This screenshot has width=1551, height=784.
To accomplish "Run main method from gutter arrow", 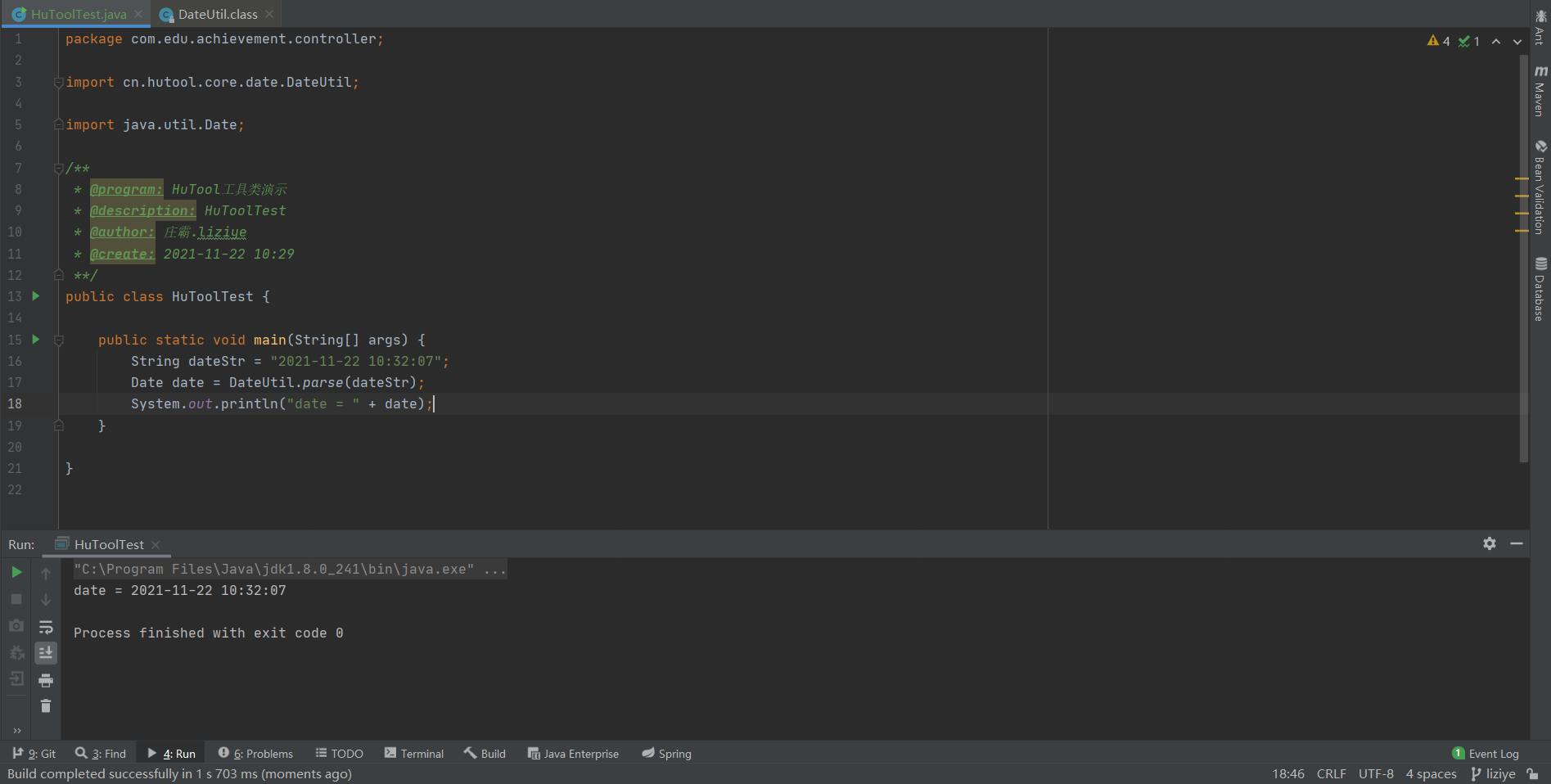I will click(36, 339).
